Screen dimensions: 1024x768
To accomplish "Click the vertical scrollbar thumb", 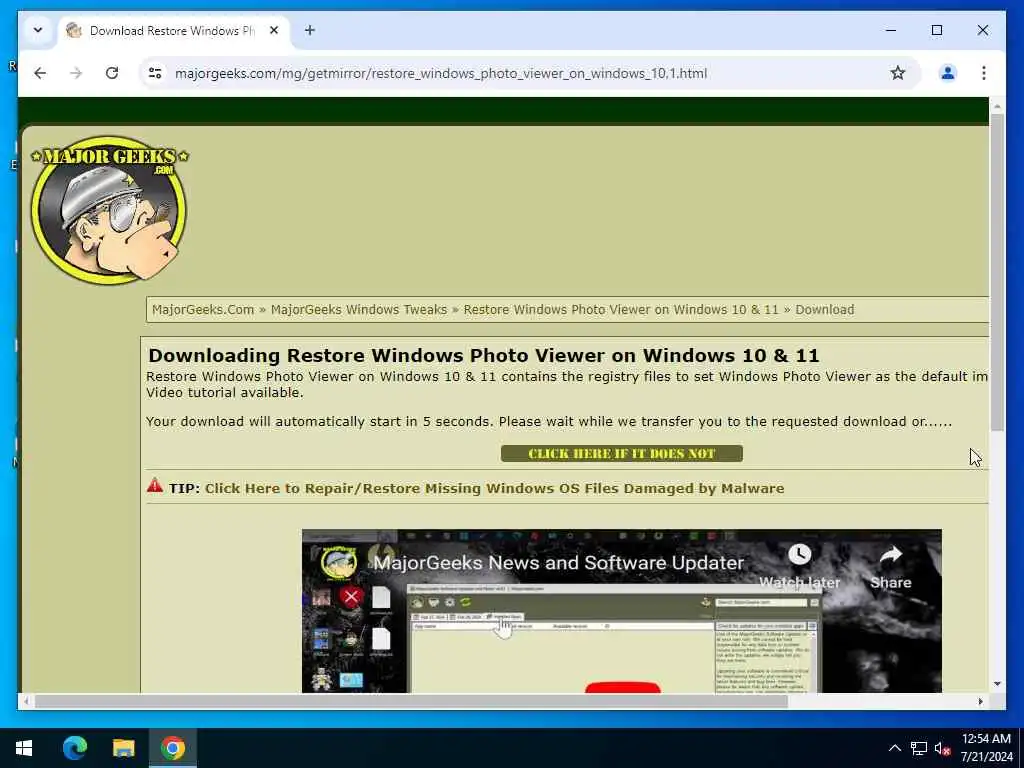I will (x=997, y=272).
